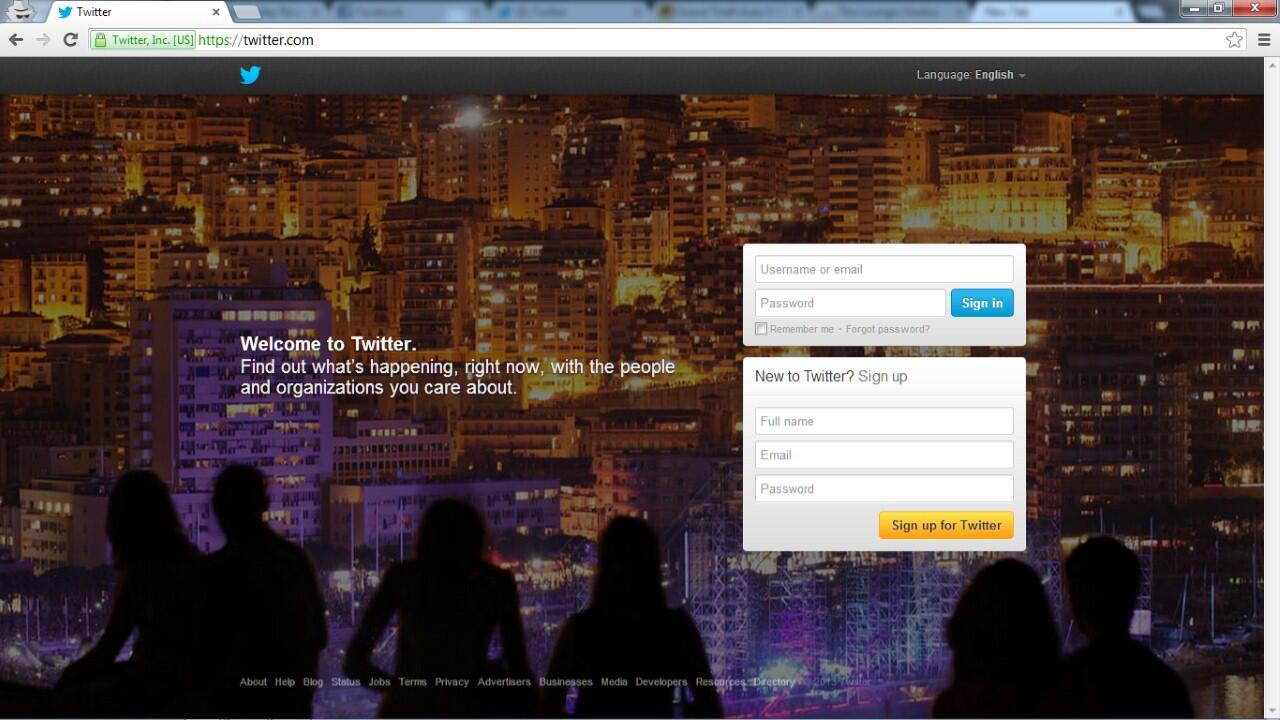Click the Twitter bird logo in header

[x=250, y=75]
